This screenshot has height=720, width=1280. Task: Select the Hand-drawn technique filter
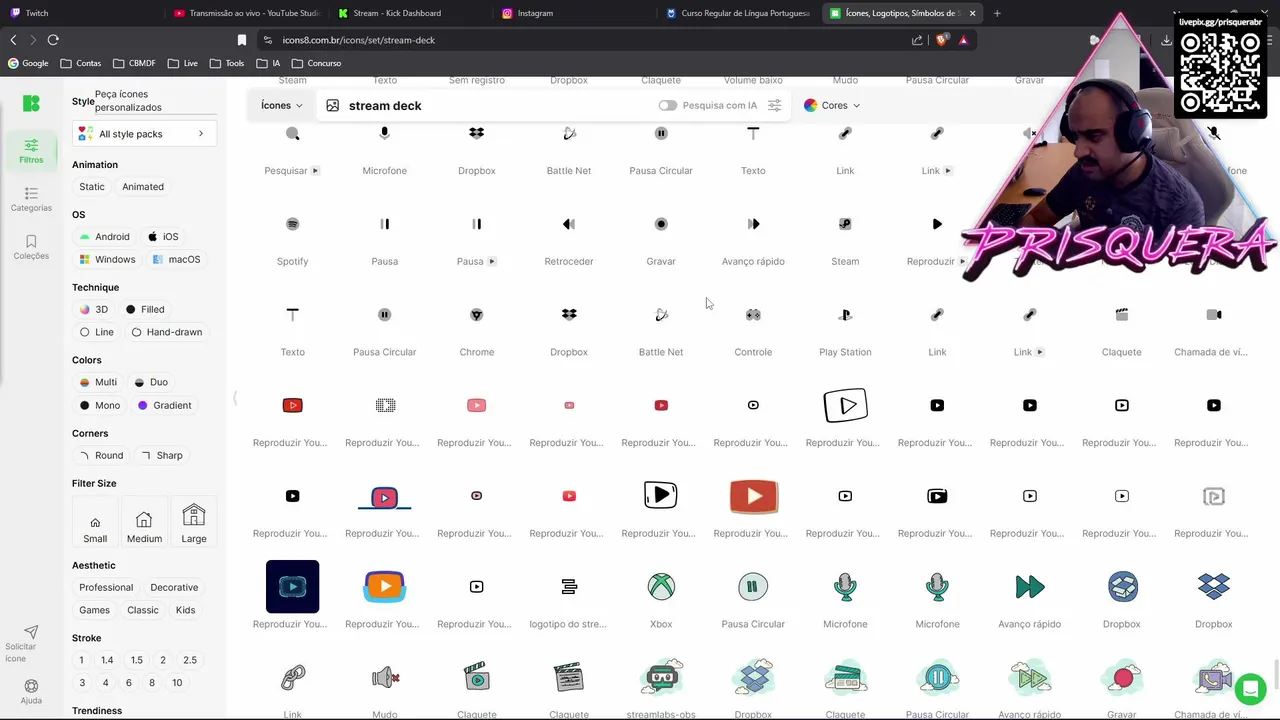[167, 332]
